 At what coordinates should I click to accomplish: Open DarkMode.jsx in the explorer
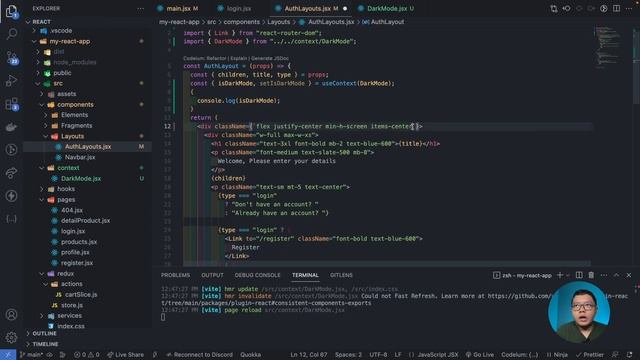click(x=81, y=178)
